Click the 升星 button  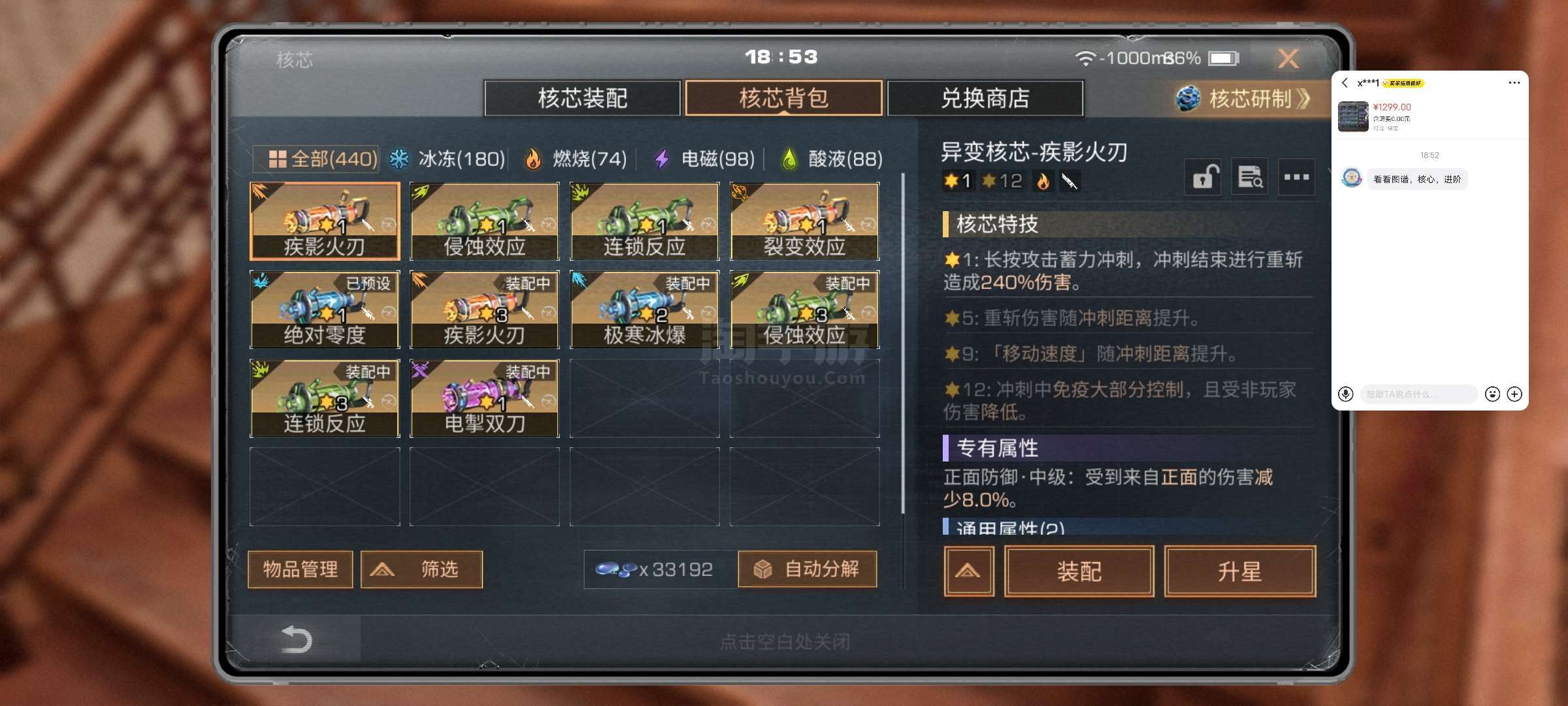coord(1239,572)
